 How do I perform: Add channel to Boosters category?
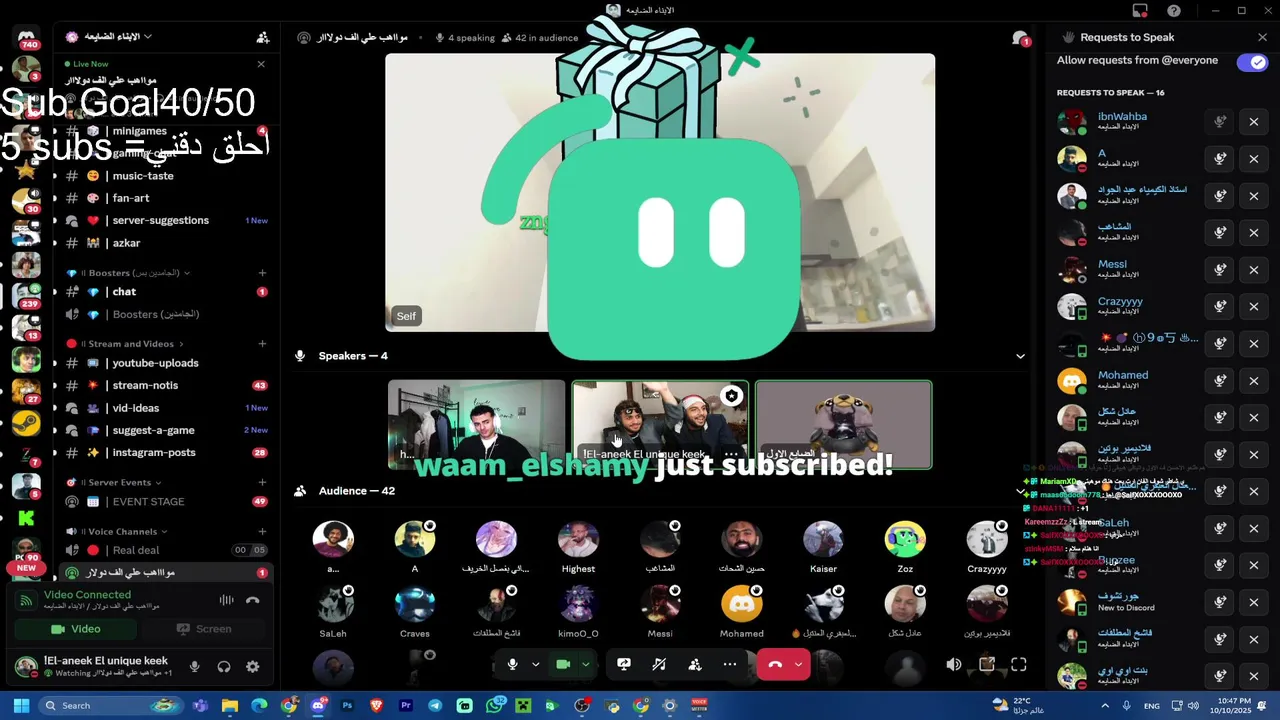262,272
